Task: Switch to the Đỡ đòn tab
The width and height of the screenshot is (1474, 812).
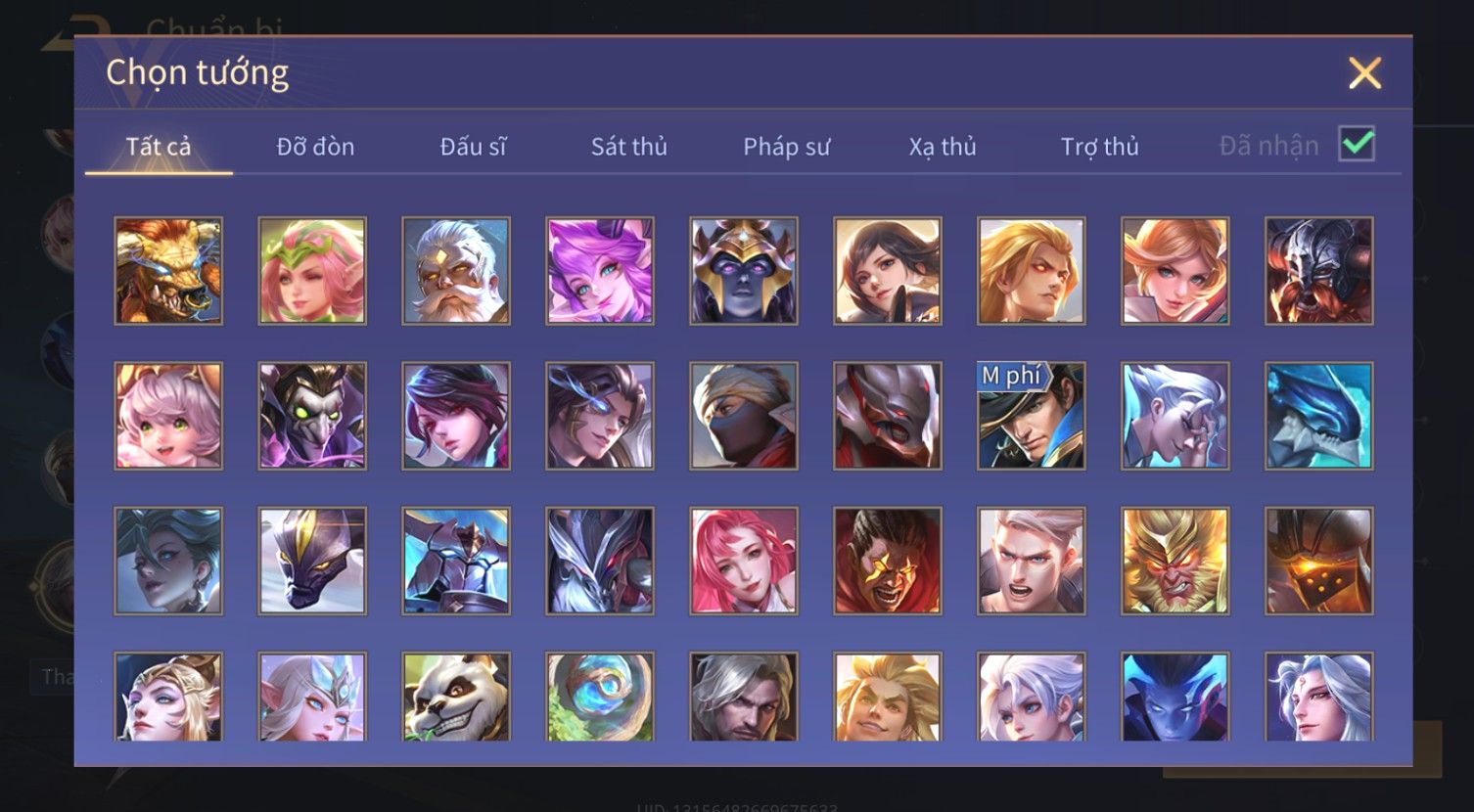Action: (x=315, y=147)
